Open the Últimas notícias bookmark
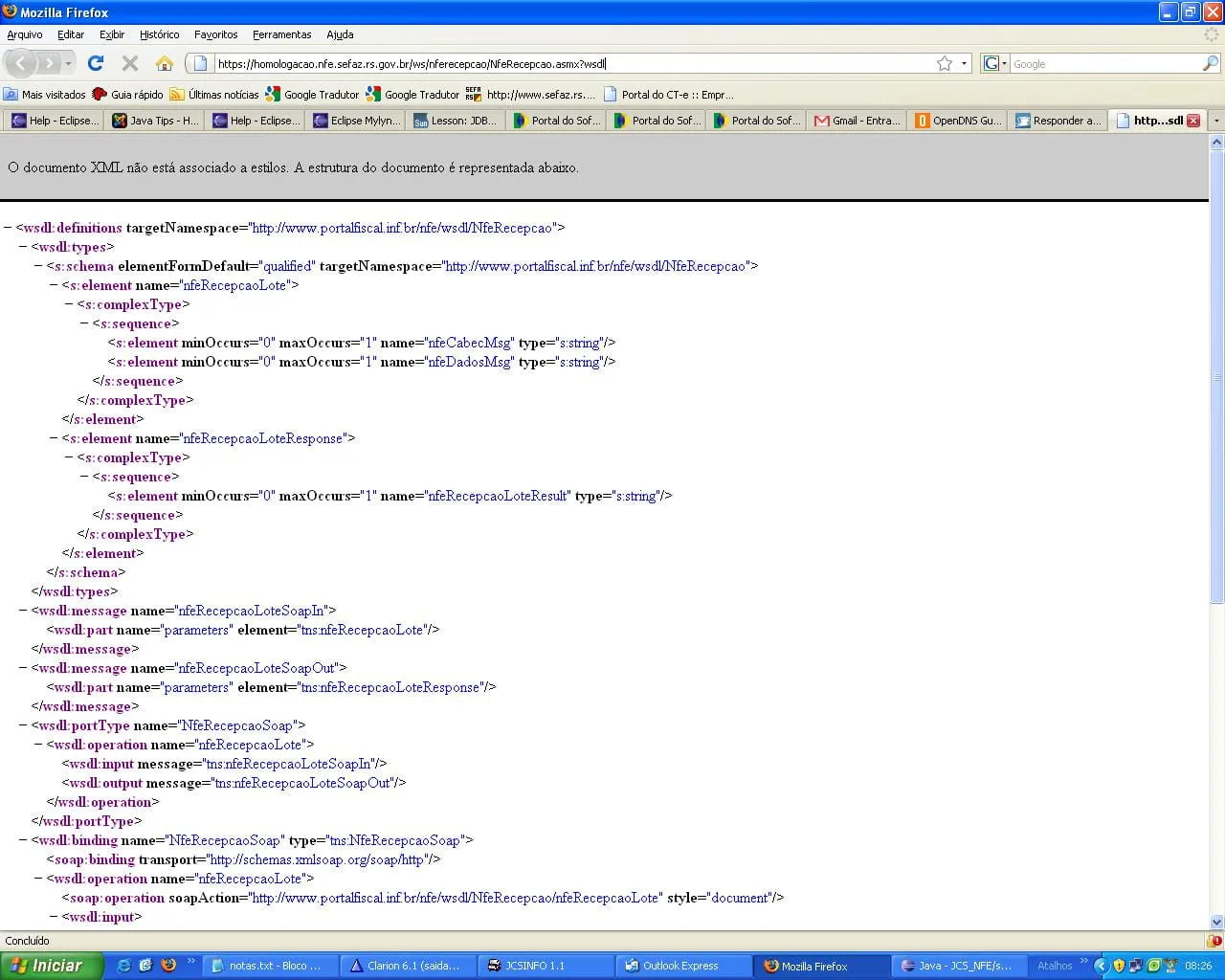The width and height of the screenshot is (1225, 980). click(x=214, y=94)
